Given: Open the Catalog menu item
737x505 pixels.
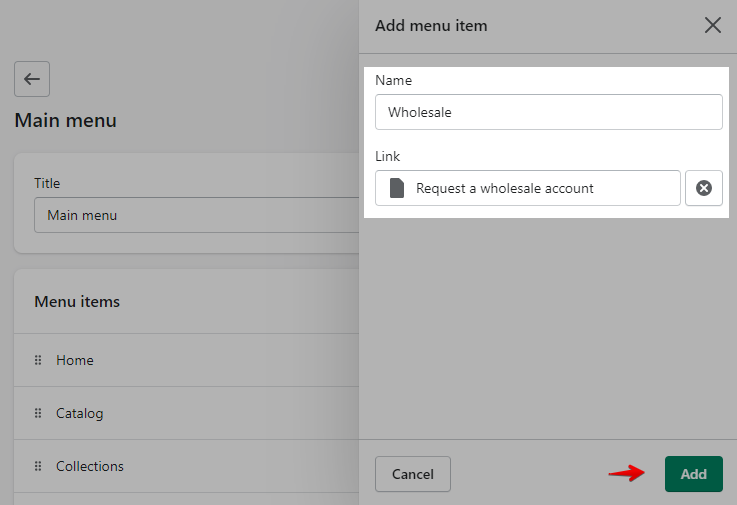Looking at the screenshot, I should (79, 413).
